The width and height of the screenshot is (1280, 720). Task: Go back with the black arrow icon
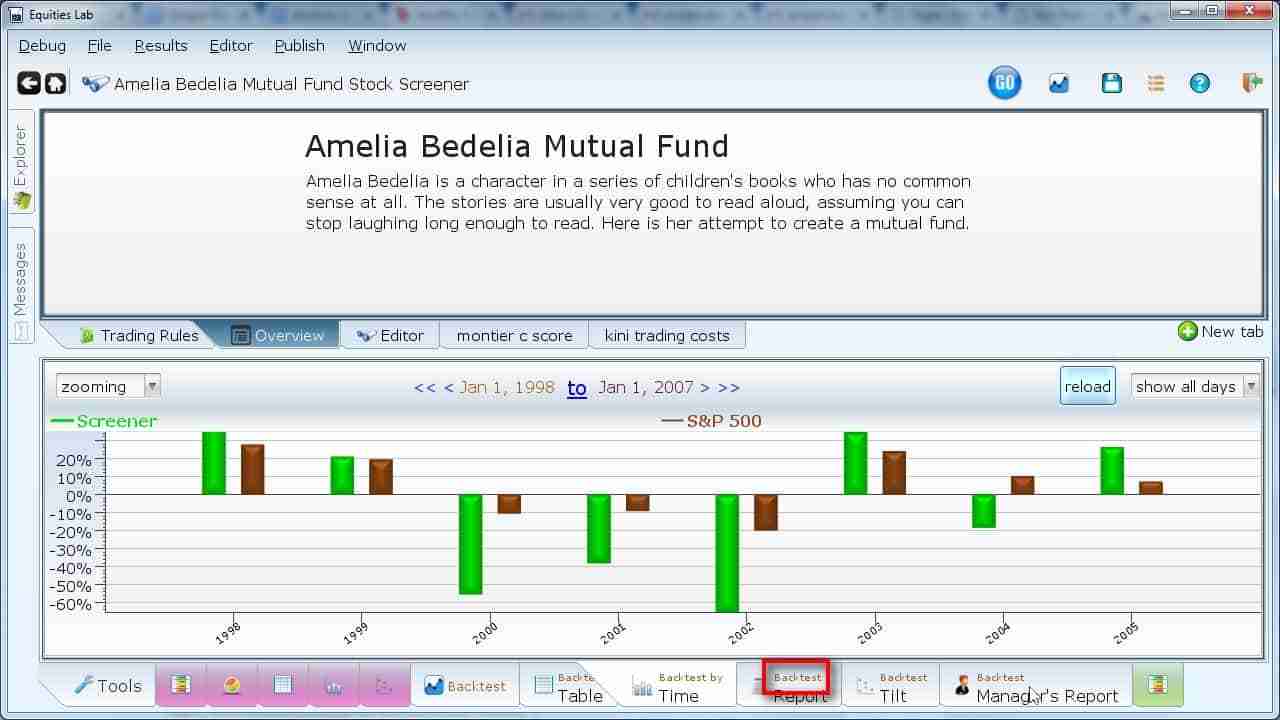point(29,84)
